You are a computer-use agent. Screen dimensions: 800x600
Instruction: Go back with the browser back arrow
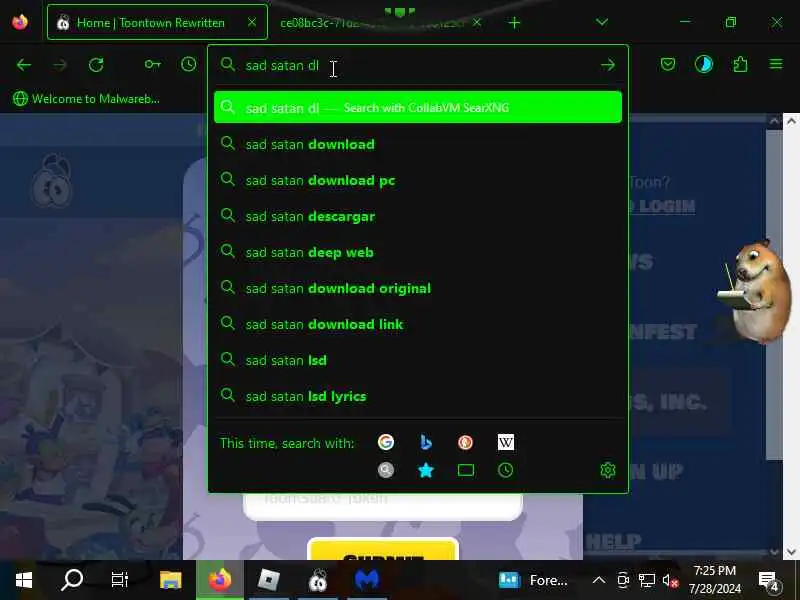(23, 65)
